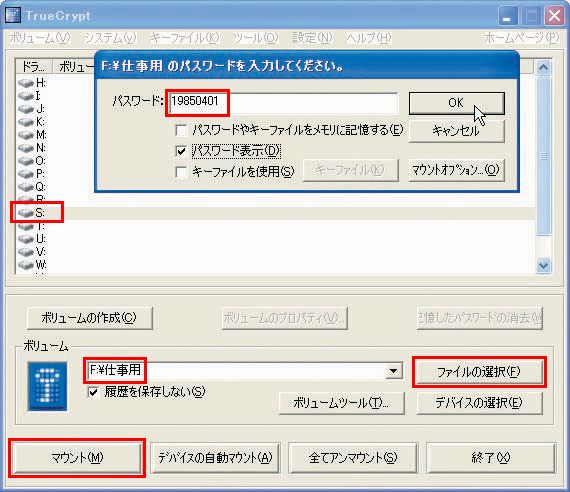Viewport: 570px width, 492px height.
Task: Select drive N: in the drive list
Action: point(32,148)
